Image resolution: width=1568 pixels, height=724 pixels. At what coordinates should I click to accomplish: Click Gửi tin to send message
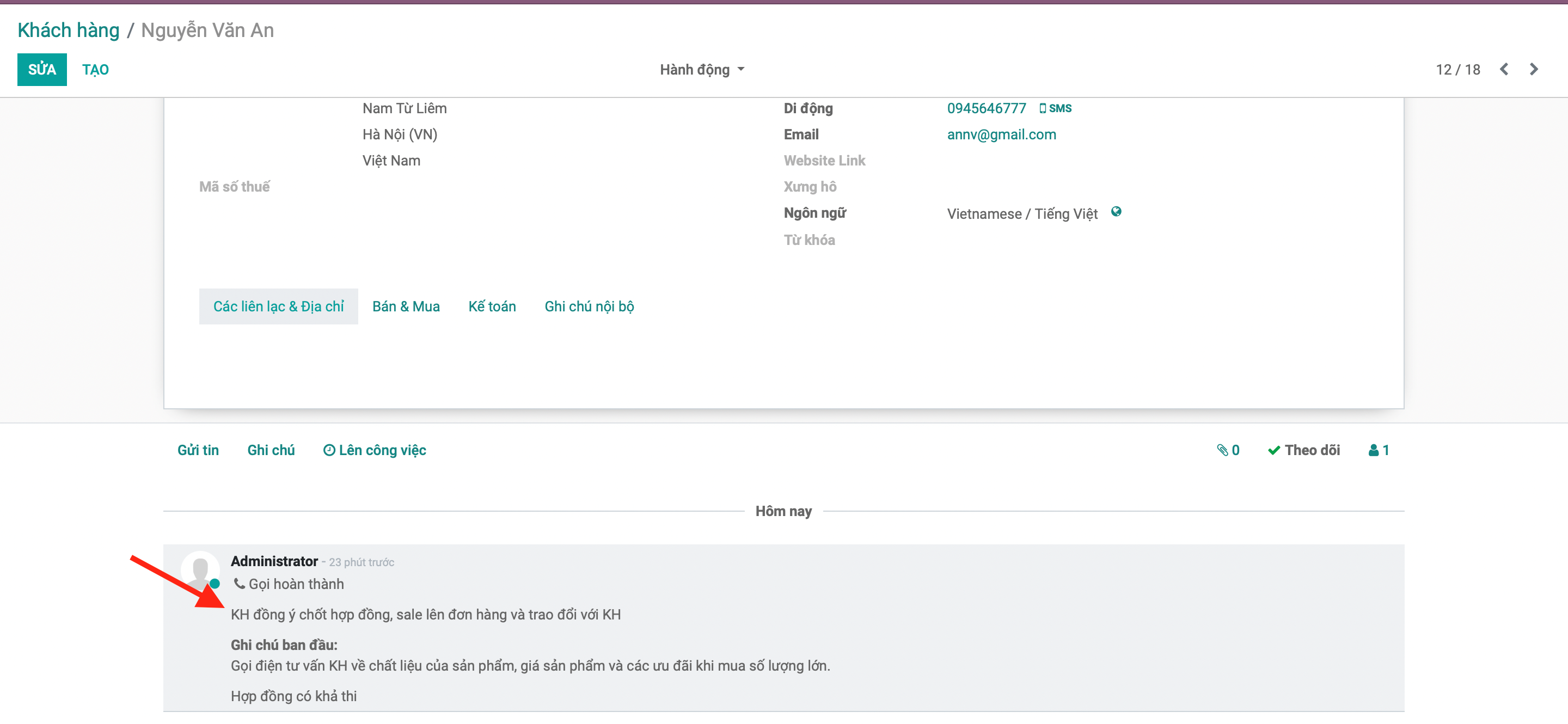(x=198, y=450)
